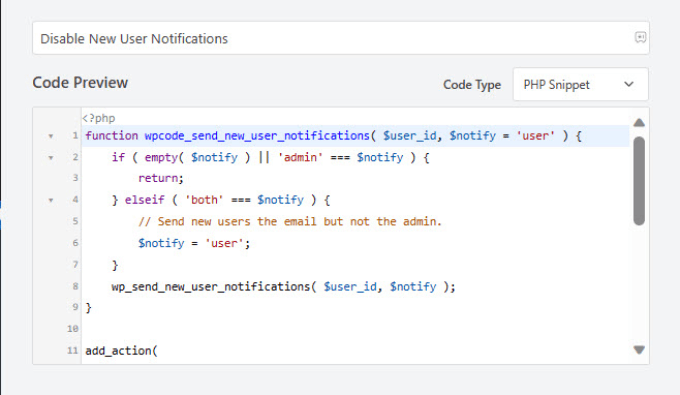Click the <?php opening tag
This screenshot has width=680, height=395.
[98, 118]
